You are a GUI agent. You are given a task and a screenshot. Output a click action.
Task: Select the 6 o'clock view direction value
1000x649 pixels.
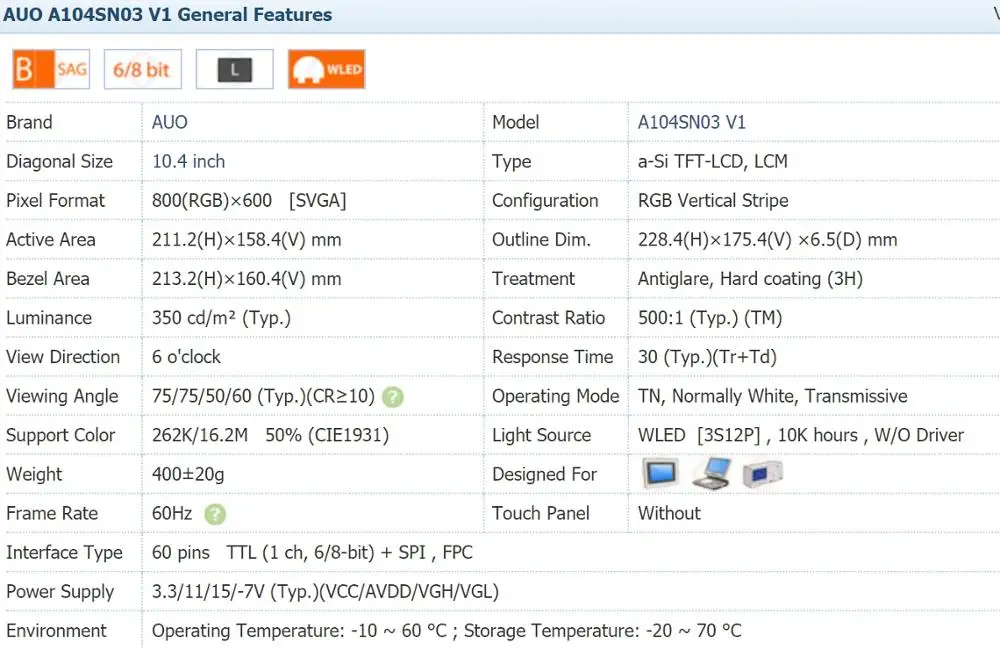(186, 357)
